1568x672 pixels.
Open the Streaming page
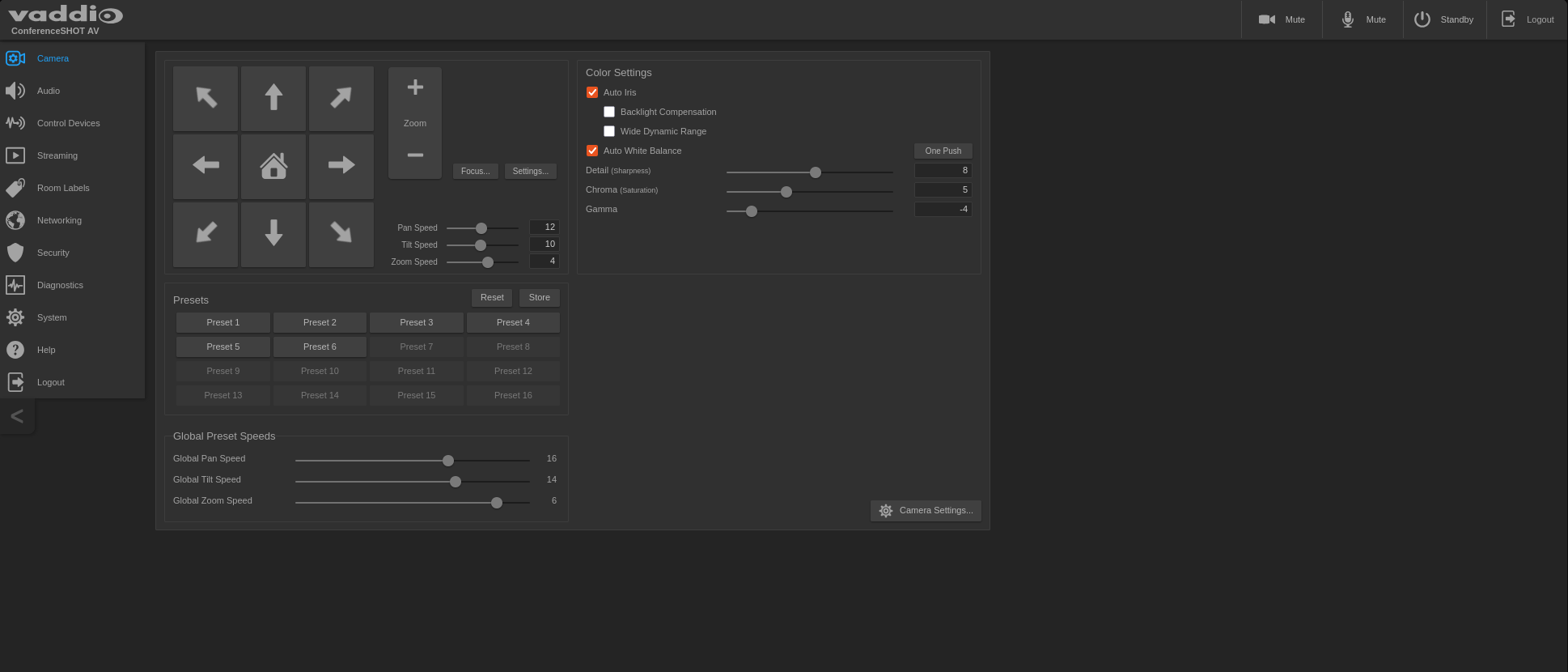pyautogui.click(x=73, y=155)
